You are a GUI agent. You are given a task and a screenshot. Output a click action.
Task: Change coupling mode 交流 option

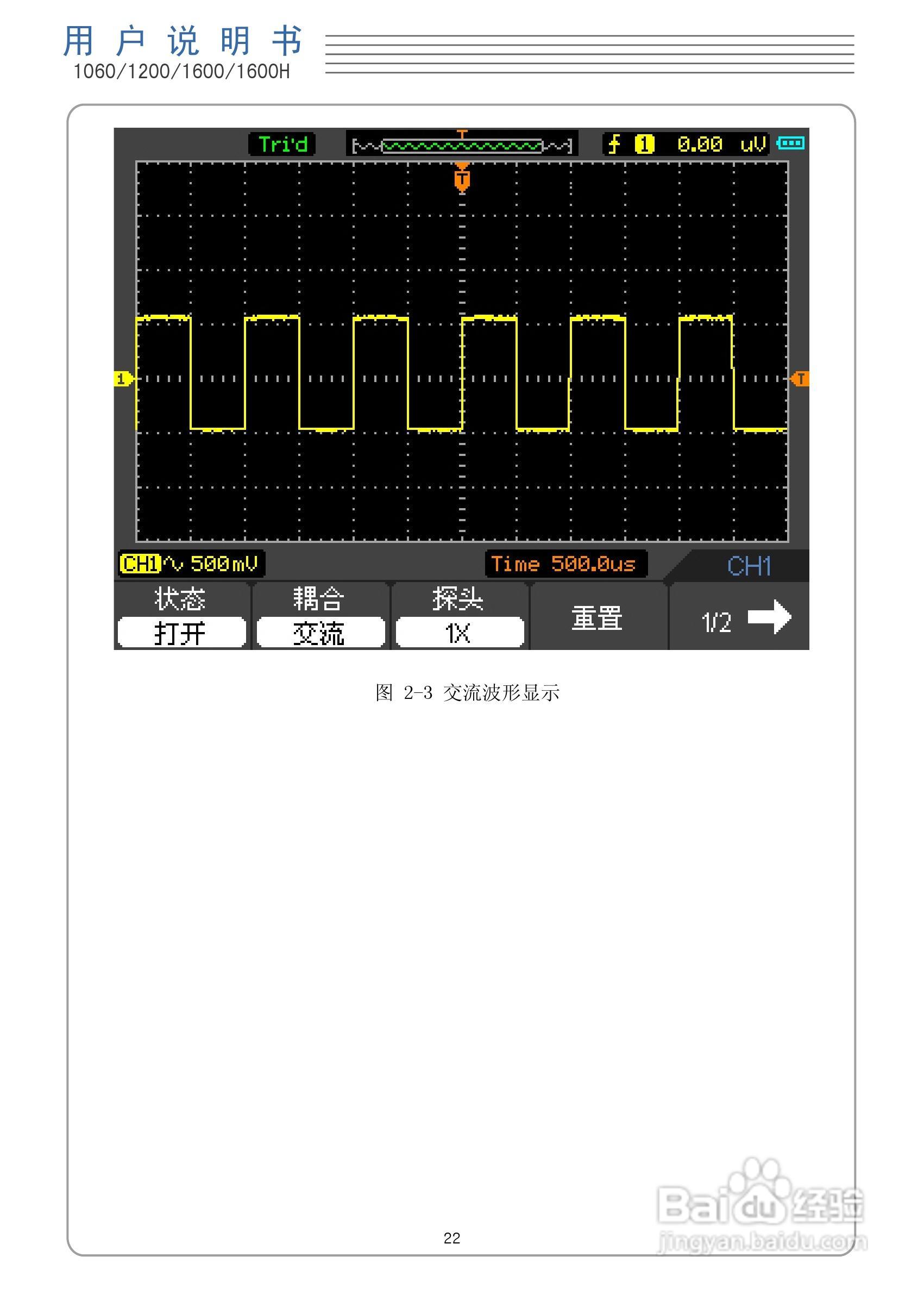coord(320,633)
